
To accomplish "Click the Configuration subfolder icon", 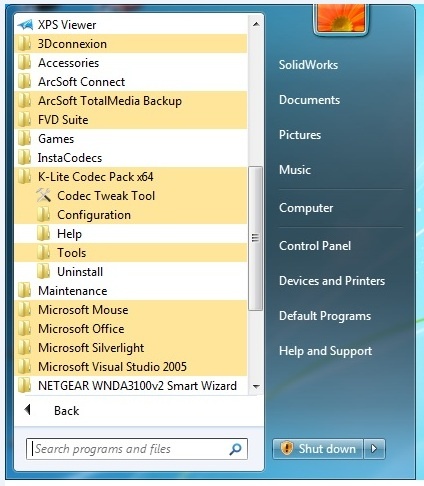I will click(x=43, y=215).
